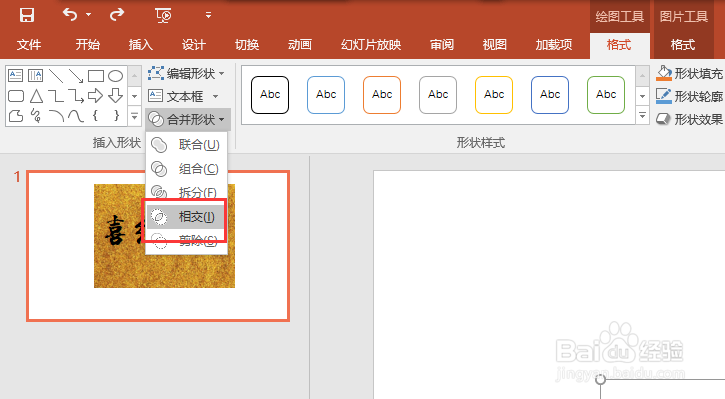Switch to the 设计 ribbon tab
725x399 pixels.
pos(193,44)
